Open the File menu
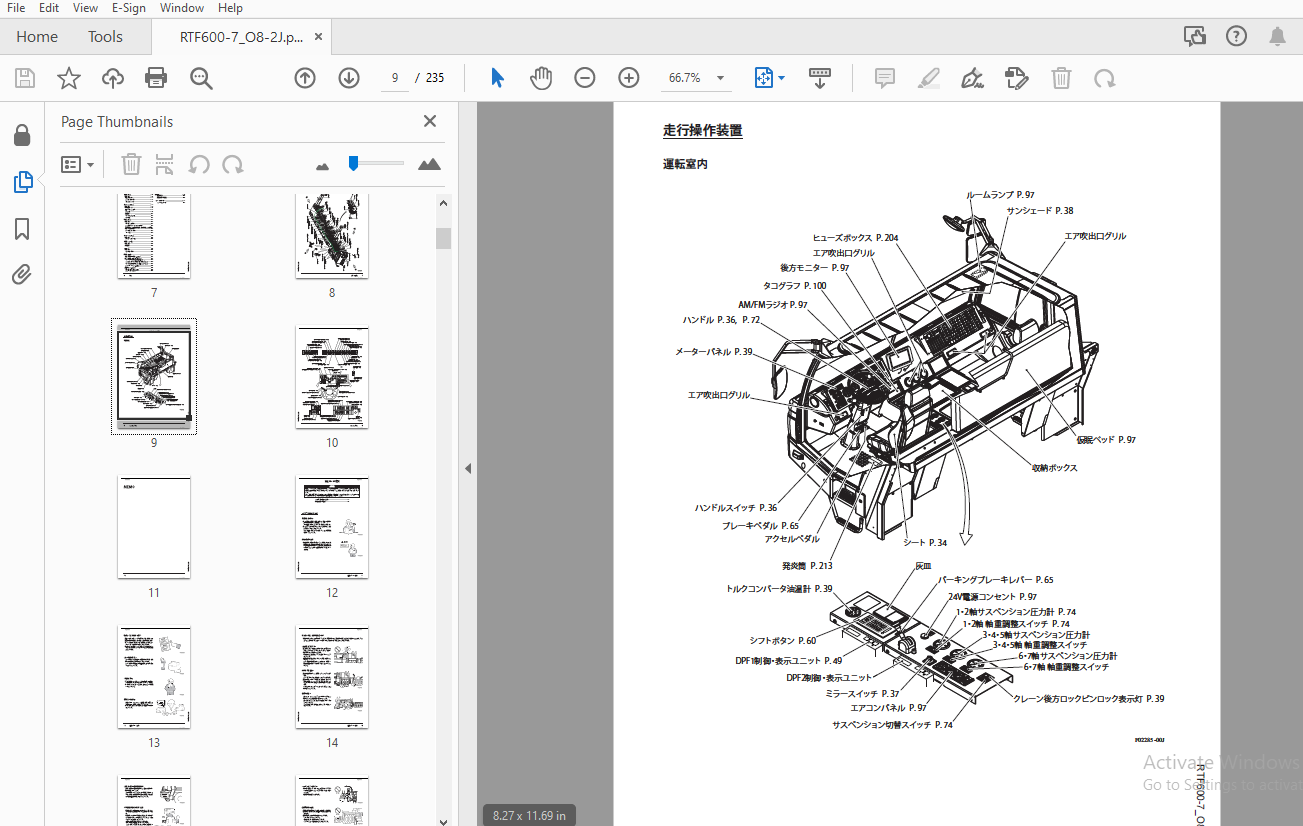Image resolution: width=1303 pixels, height=826 pixels. click(16, 8)
